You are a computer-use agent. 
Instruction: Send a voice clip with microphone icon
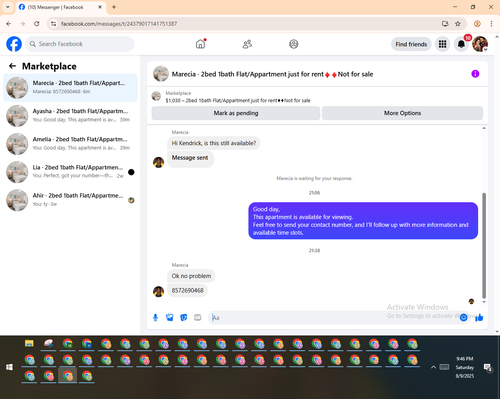tap(155, 318)
